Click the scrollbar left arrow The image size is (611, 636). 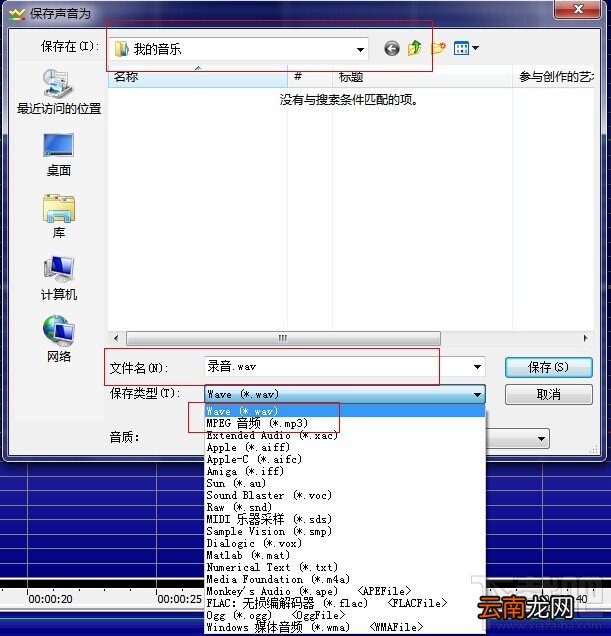116,338
